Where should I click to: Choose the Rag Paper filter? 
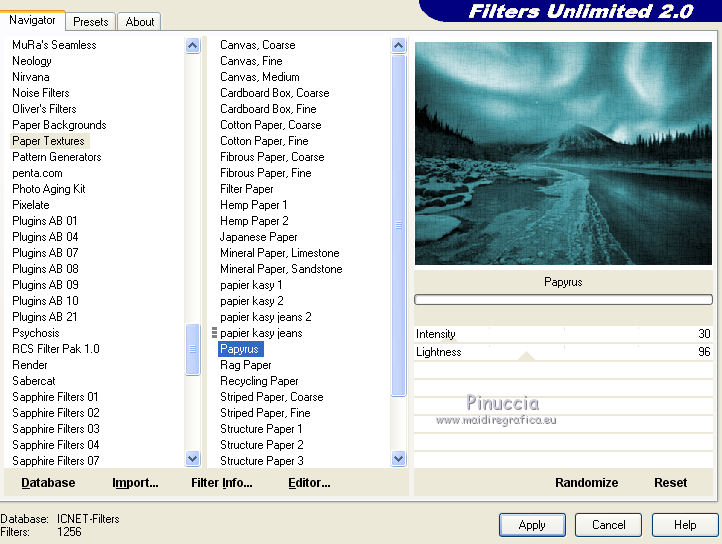246,365
